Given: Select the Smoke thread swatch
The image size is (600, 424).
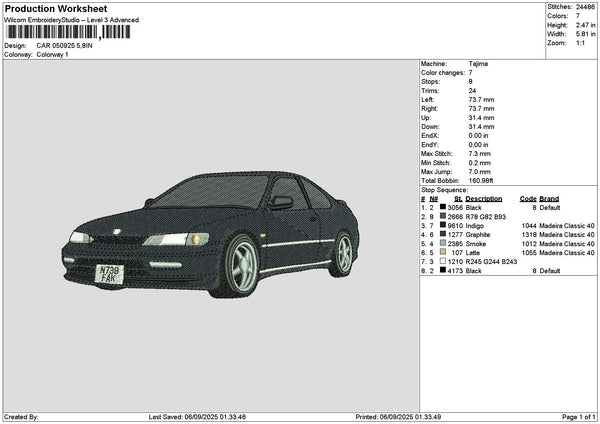Looking at the screenshot, I should (443, 243).
